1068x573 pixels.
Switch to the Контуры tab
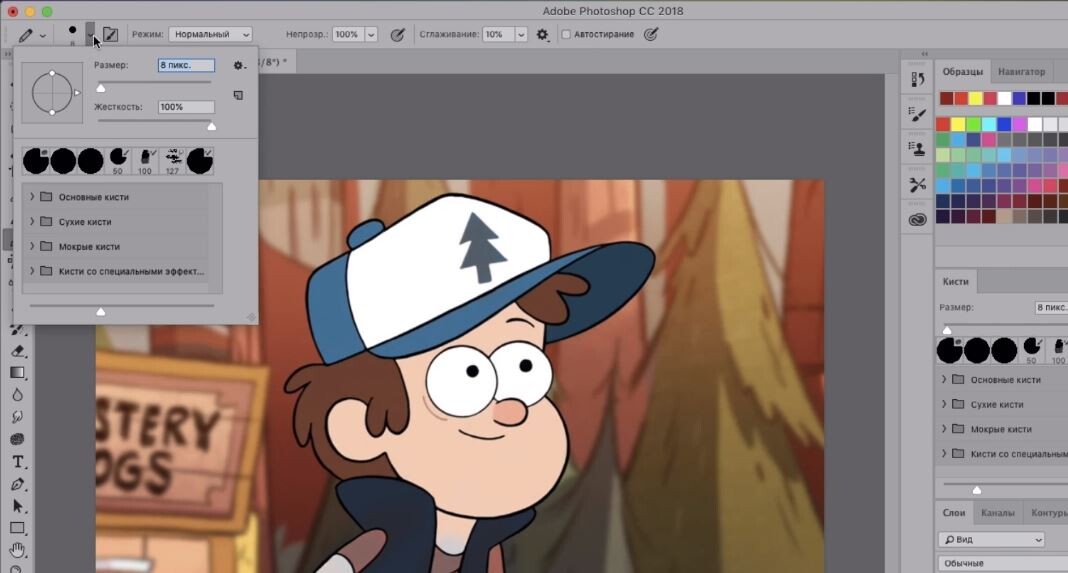tap(1049, 512)
